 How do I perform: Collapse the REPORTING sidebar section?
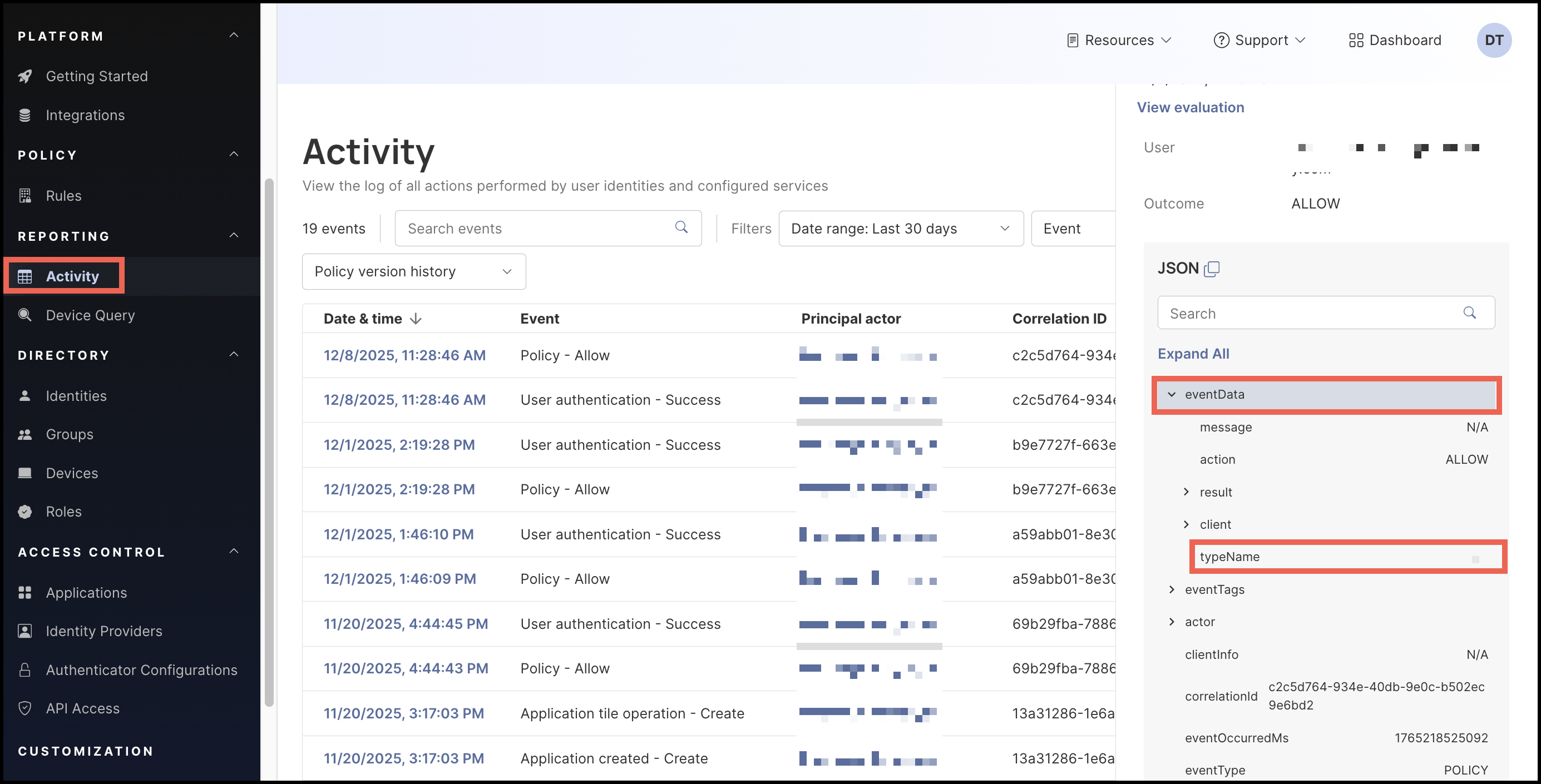point(234,235)
